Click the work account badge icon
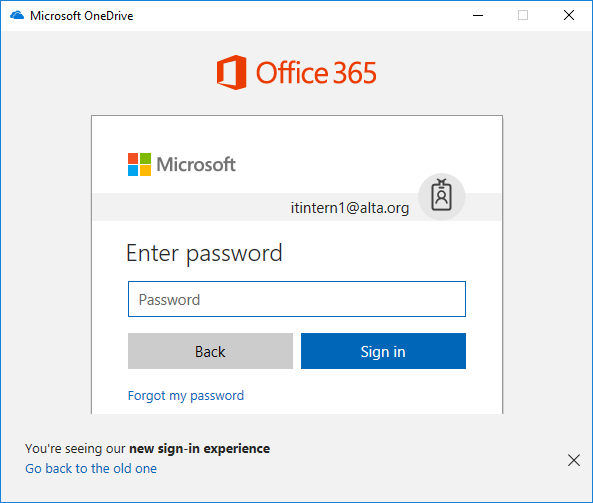Viewport: 593px width, 503px height. tap(441, 196)
